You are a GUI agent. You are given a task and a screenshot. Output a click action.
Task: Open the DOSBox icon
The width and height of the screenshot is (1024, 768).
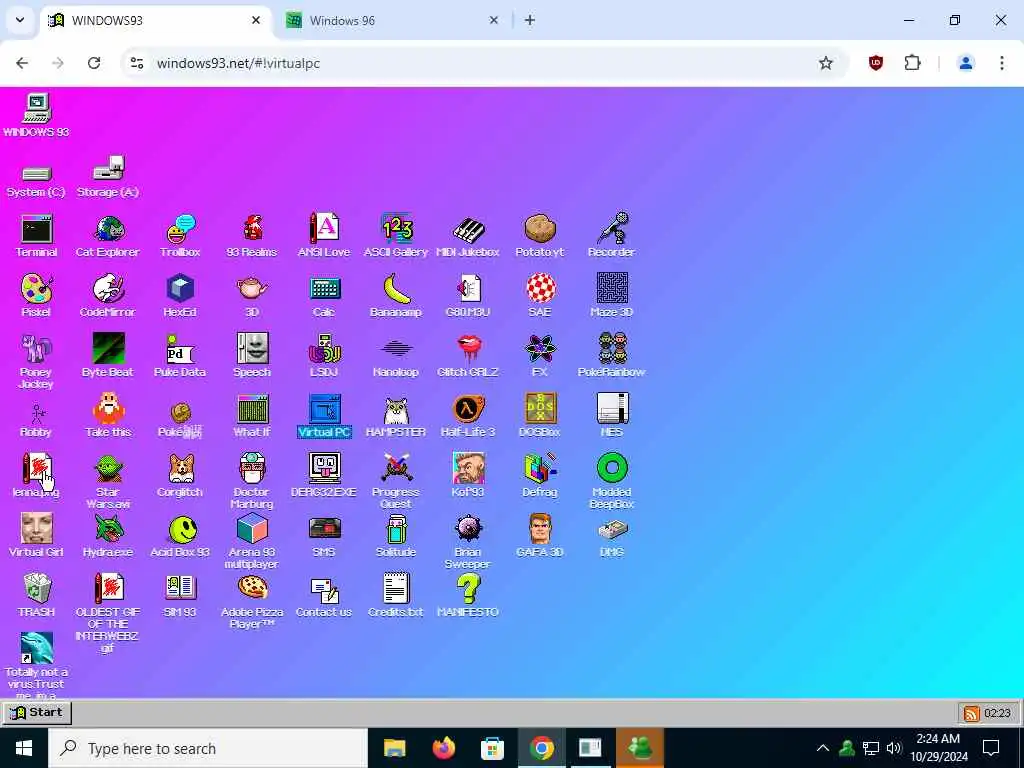539,415
